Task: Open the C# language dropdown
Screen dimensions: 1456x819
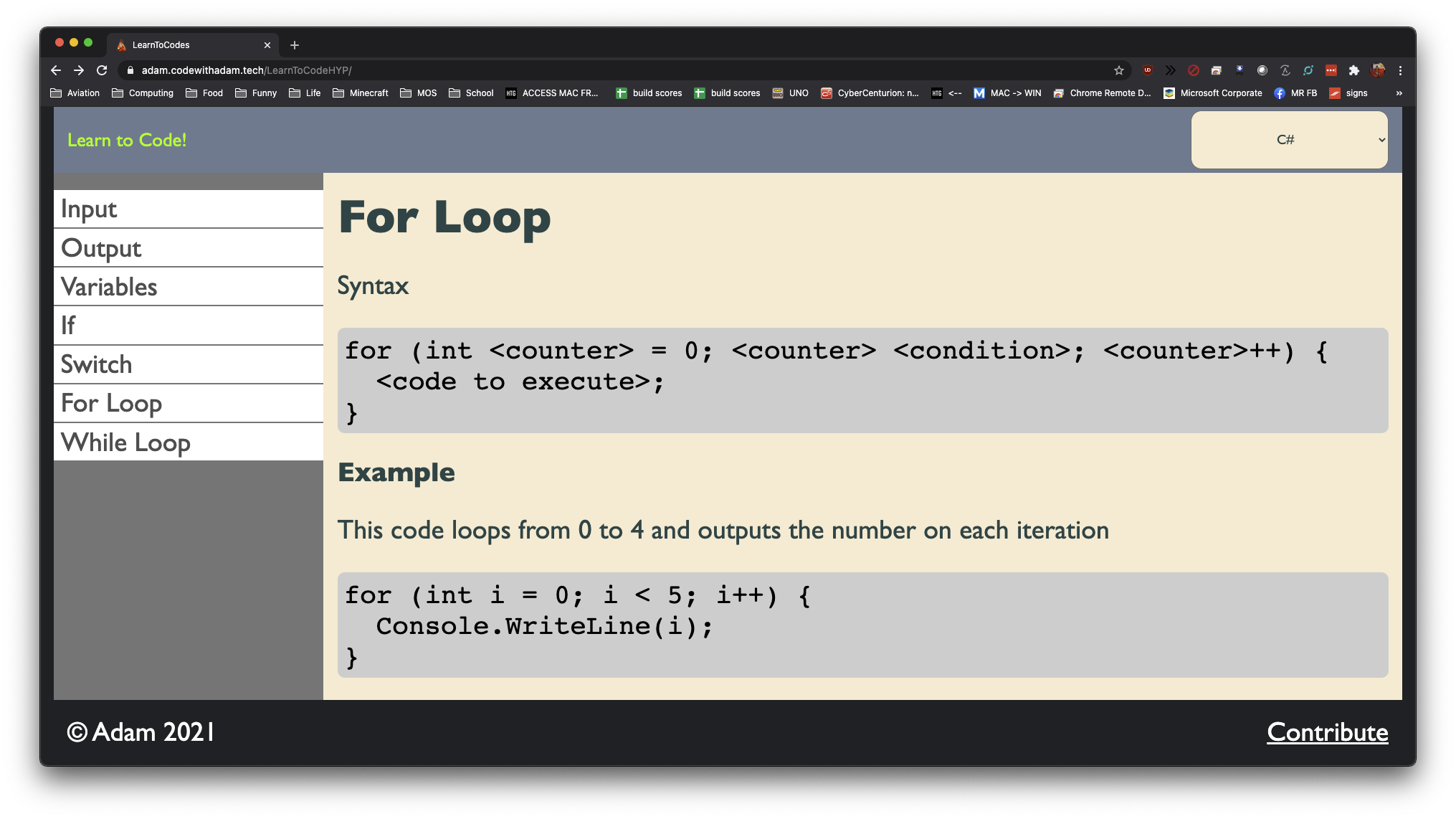Action: [x=1289, y=140]
